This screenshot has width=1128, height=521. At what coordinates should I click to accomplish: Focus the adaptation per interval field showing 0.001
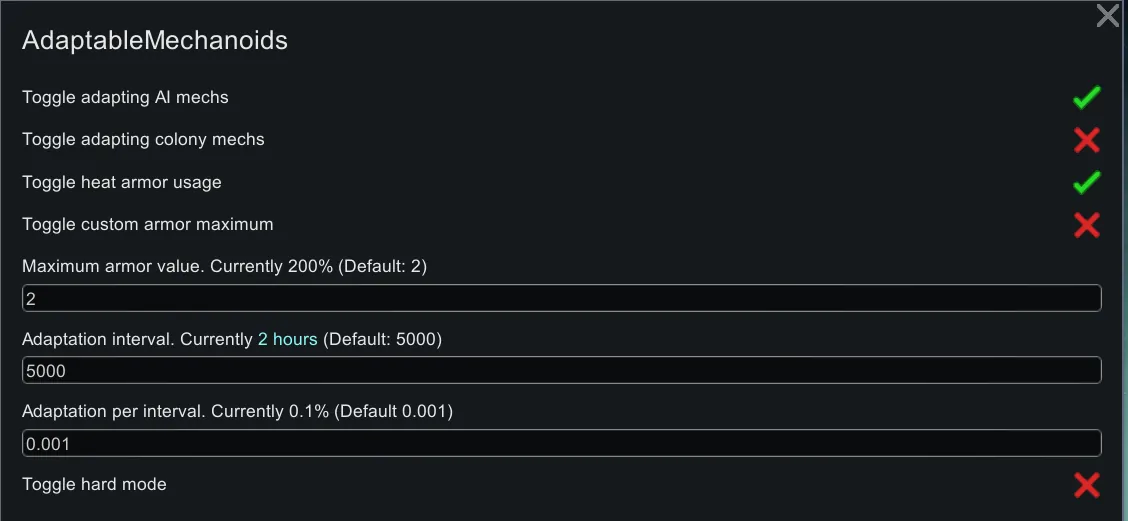(561, 443)
